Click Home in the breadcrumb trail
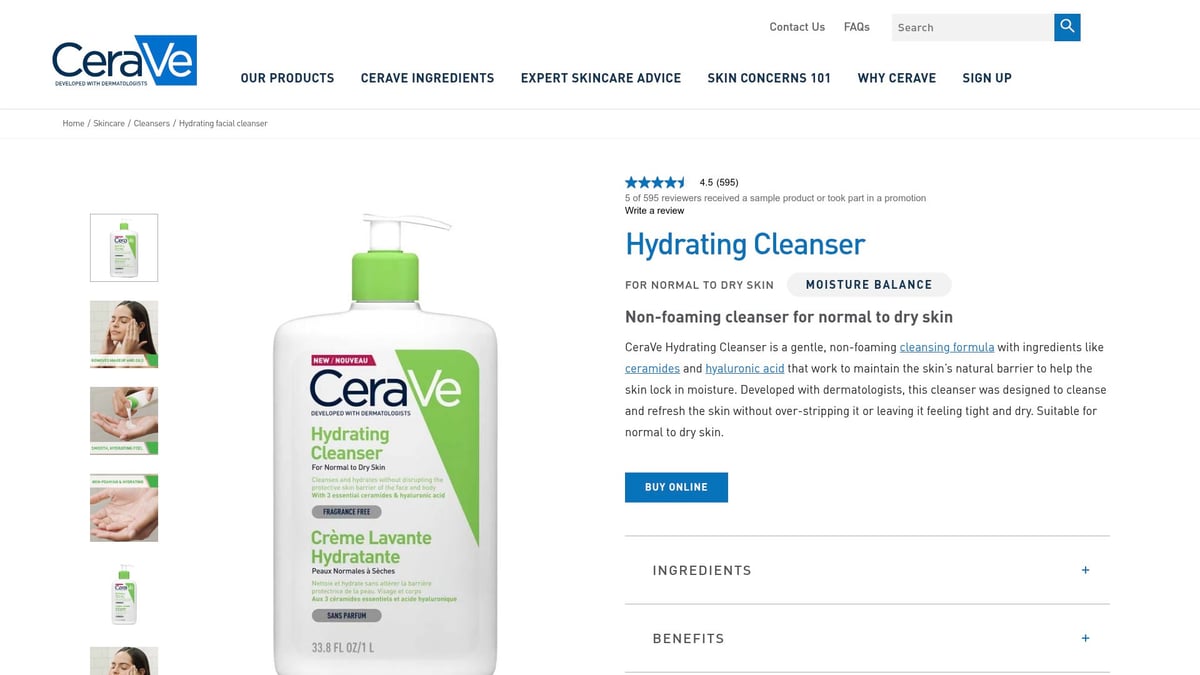 pos(73,123)
